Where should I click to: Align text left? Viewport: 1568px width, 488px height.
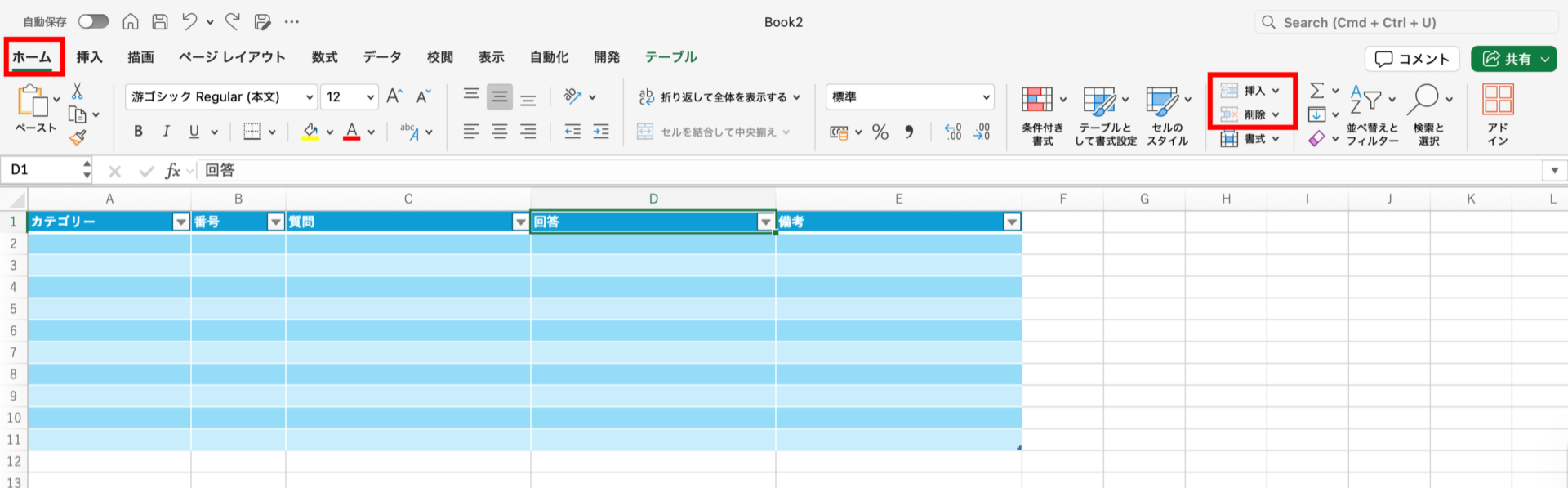click(471, 132)
